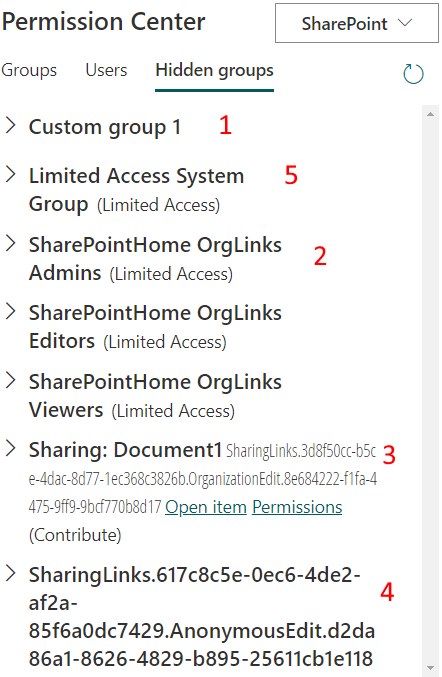Select Sharing: Document1 group name
This screenshot has width=442, height=677.
click(x=125, y=450)
